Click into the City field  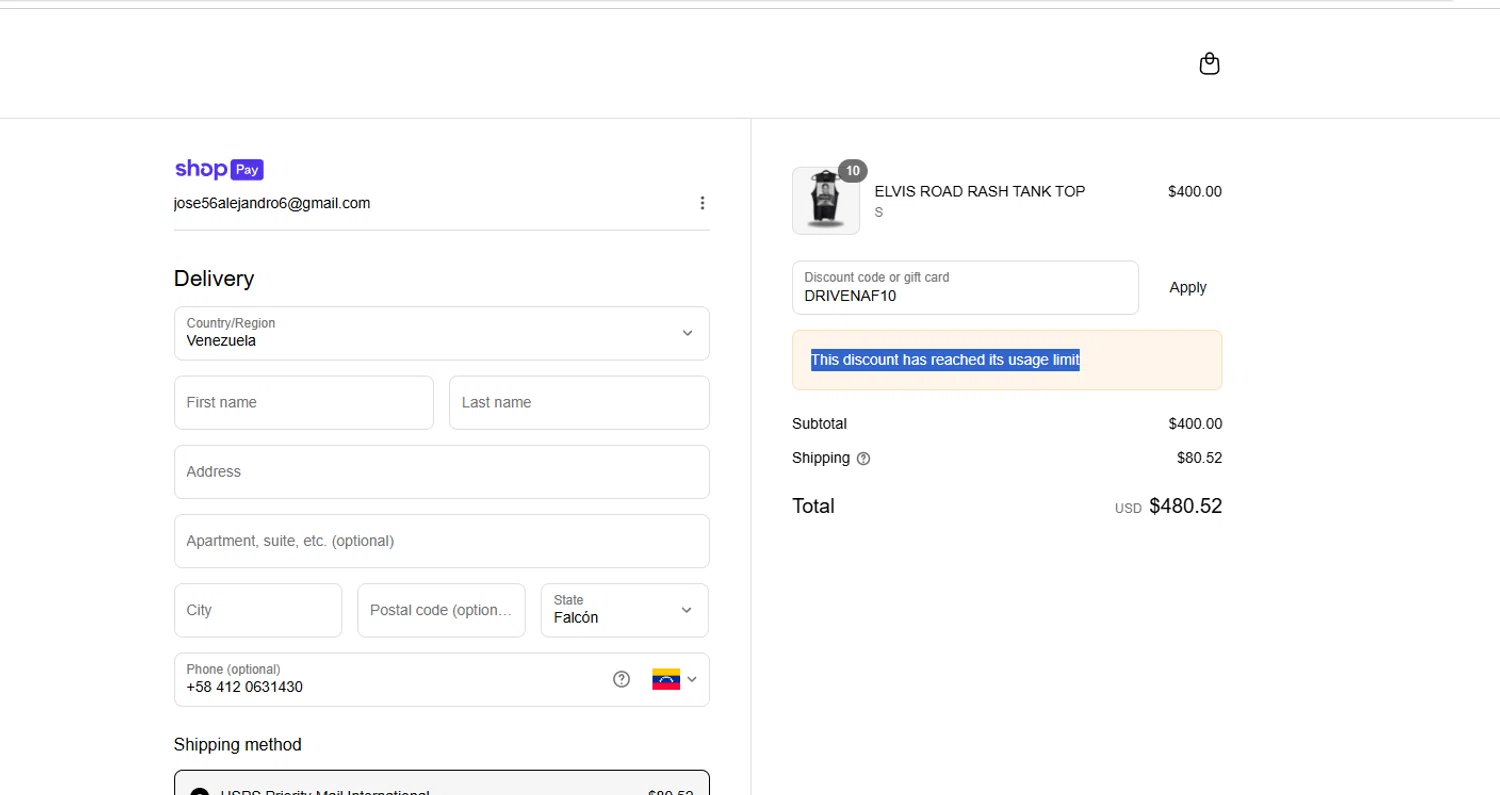point(258,610)
